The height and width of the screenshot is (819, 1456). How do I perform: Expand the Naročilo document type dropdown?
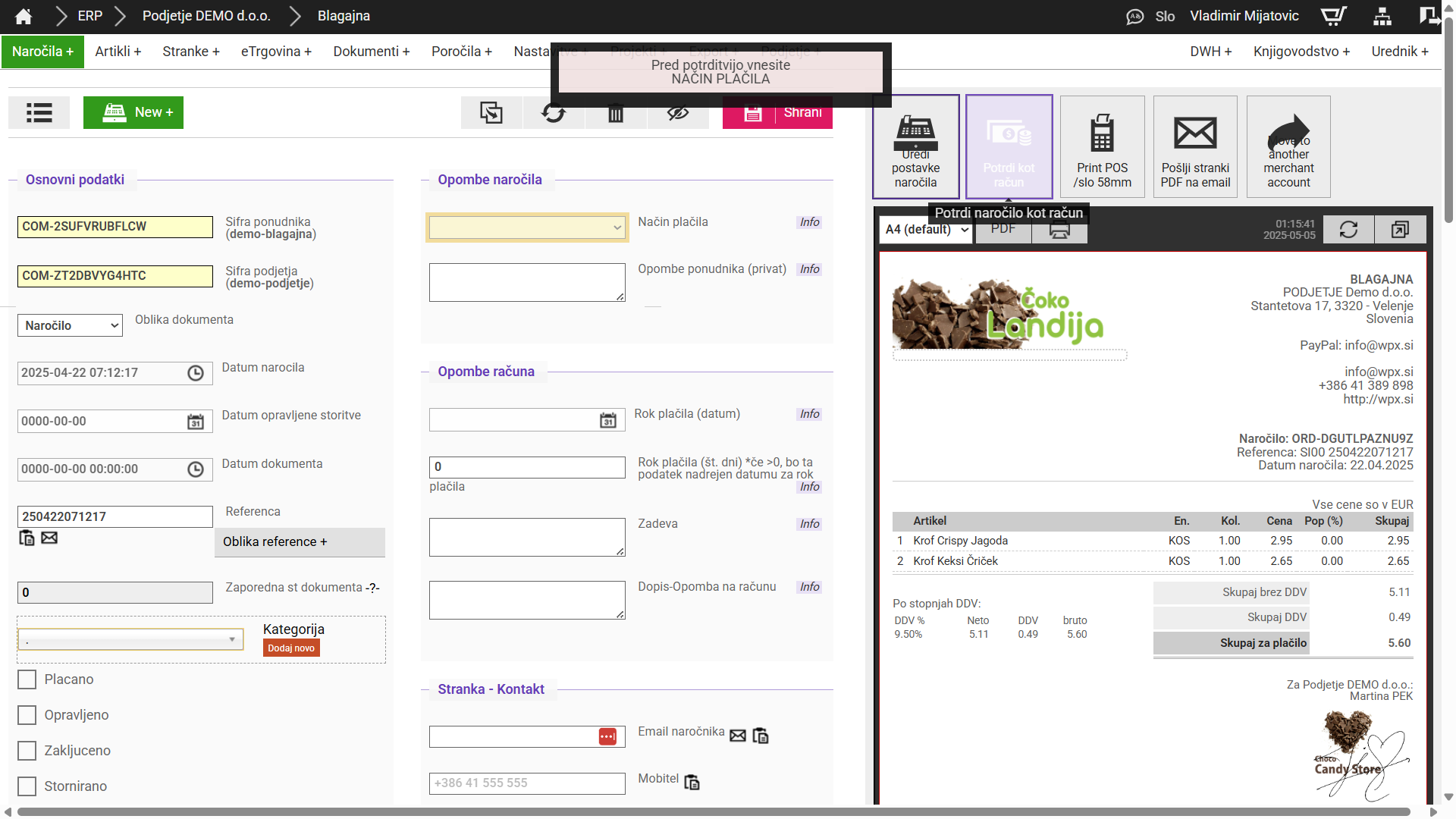pos(70,325)
